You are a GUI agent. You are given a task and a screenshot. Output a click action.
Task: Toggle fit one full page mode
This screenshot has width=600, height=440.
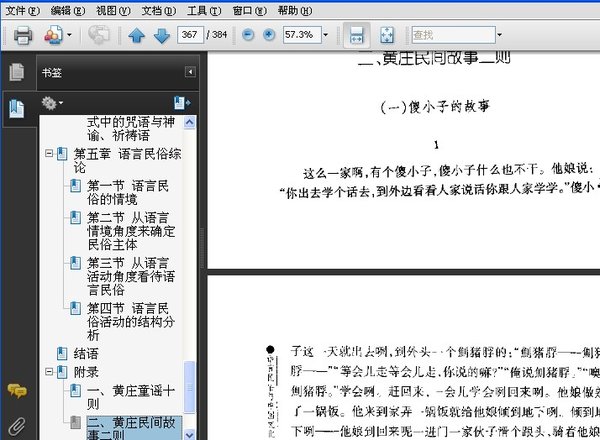click(387, 35)
